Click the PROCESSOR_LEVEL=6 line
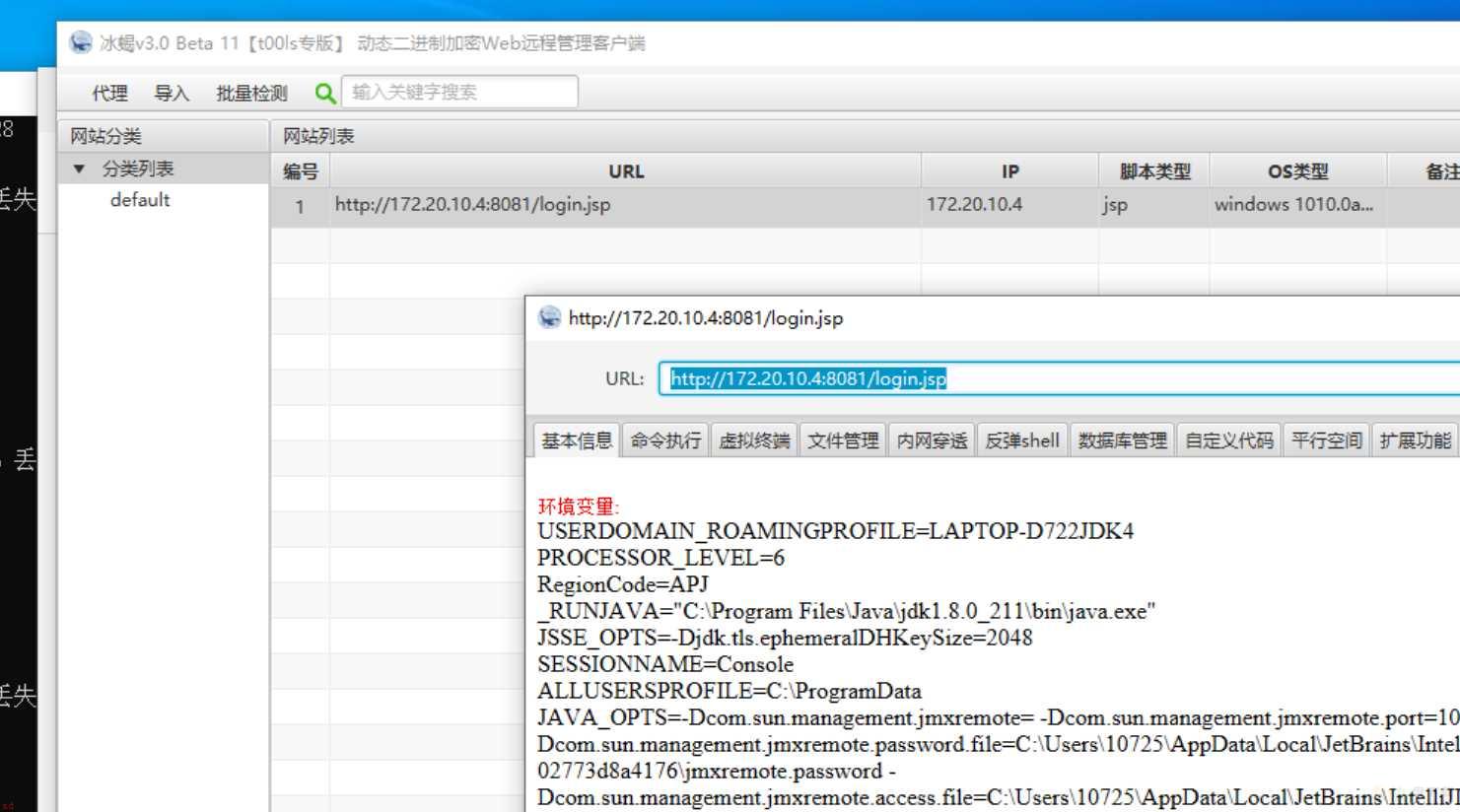This screenshot has width=1460, height=812. pyautogui.click(x=660, y=559)
